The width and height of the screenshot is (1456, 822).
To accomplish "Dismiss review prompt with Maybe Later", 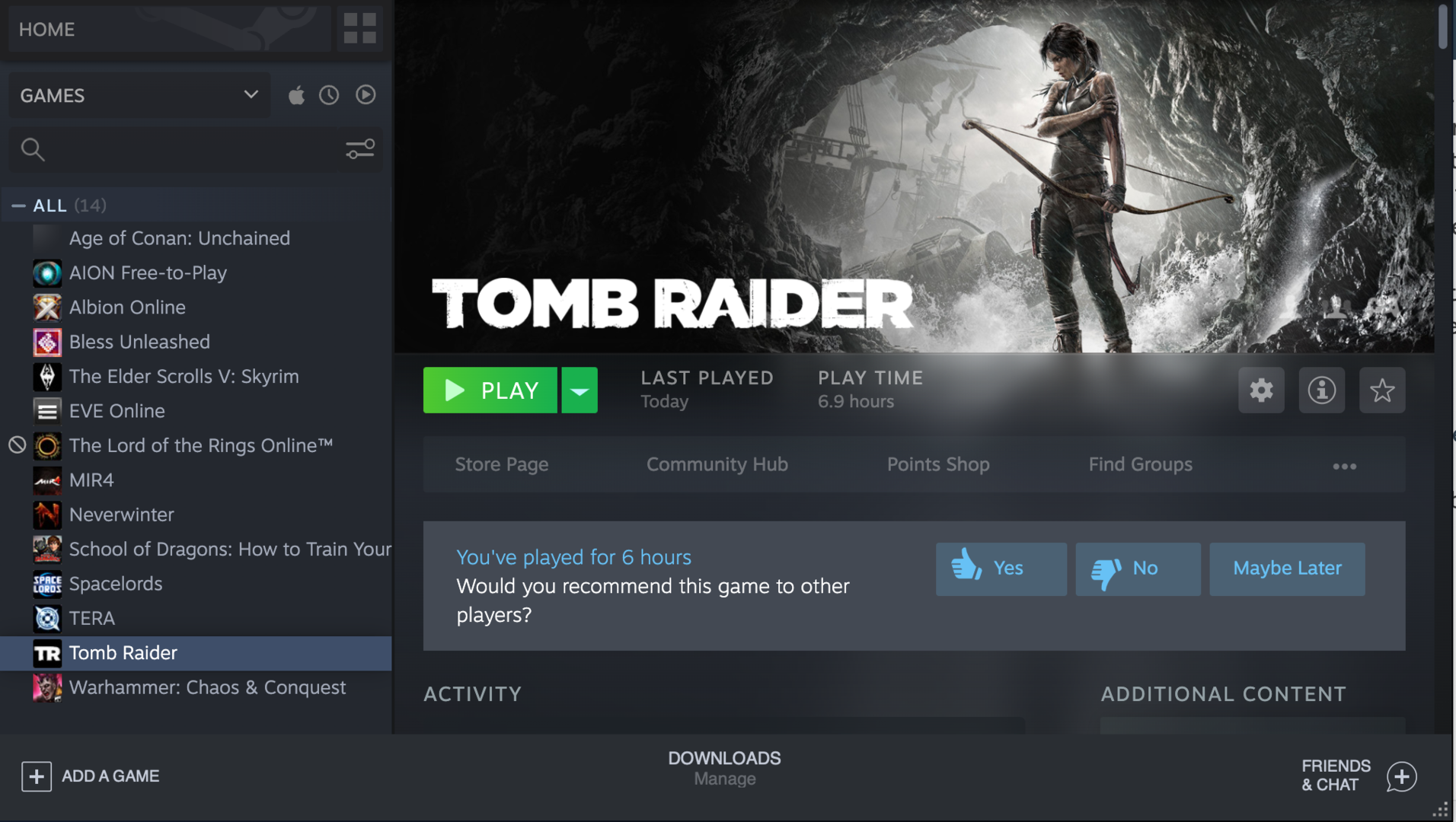I will (1288, 569).
